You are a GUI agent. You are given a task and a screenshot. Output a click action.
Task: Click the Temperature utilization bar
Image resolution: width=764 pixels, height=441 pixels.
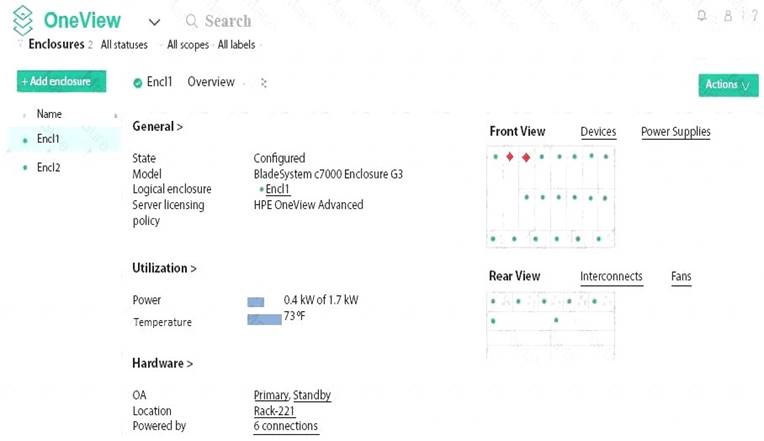click(265, 320)
